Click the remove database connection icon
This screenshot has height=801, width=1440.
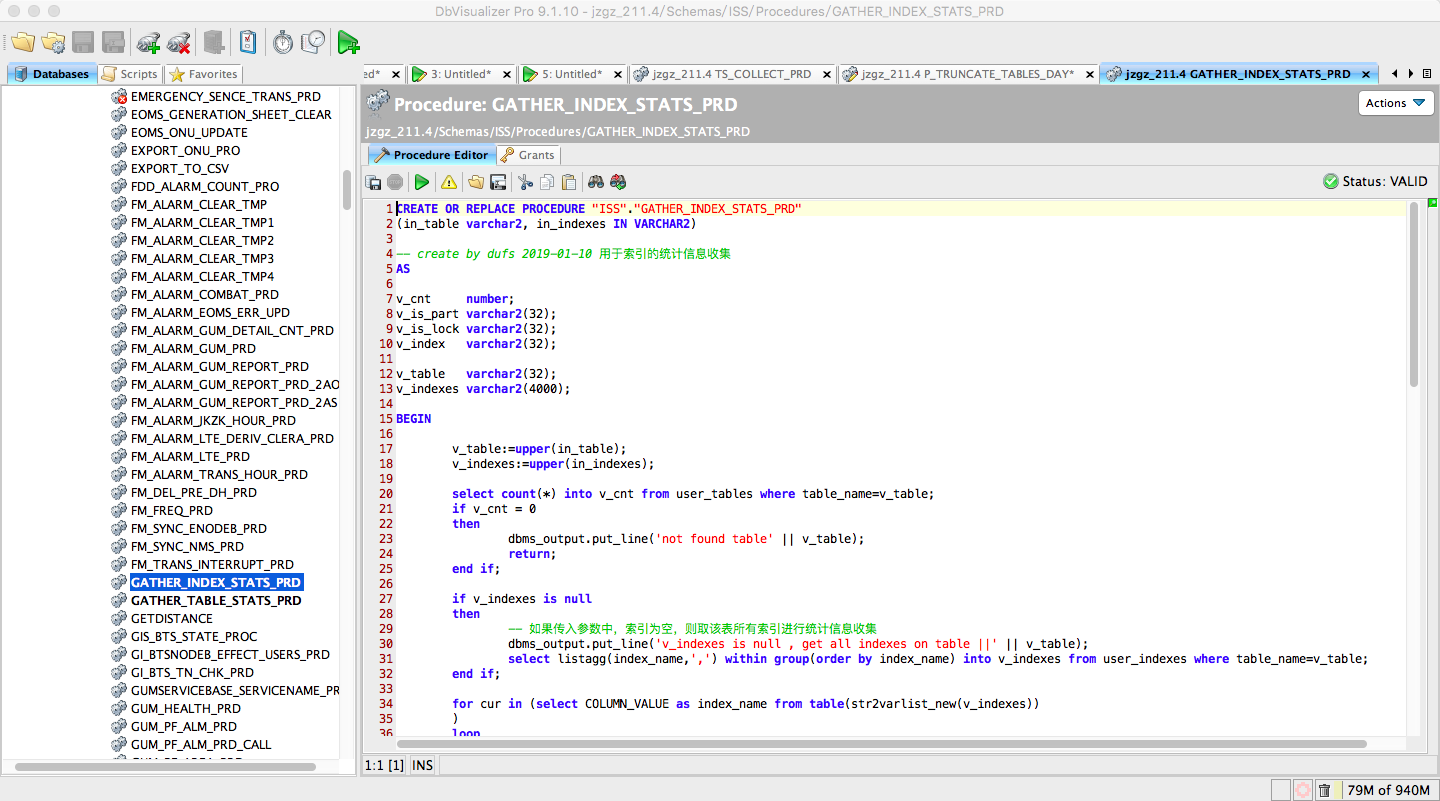click(179, 42)
